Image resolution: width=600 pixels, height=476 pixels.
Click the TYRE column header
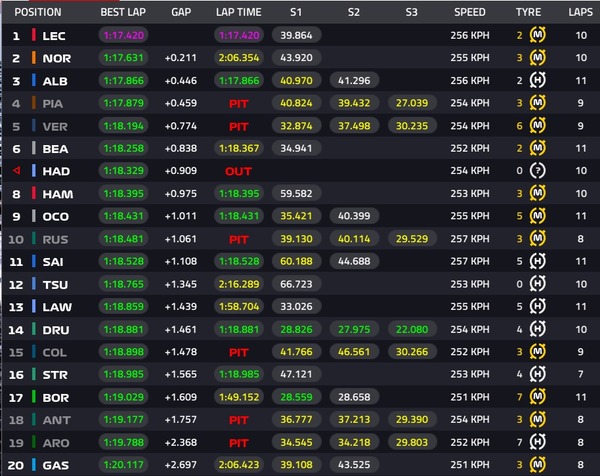pyautogui.click(x=530, y=12)
